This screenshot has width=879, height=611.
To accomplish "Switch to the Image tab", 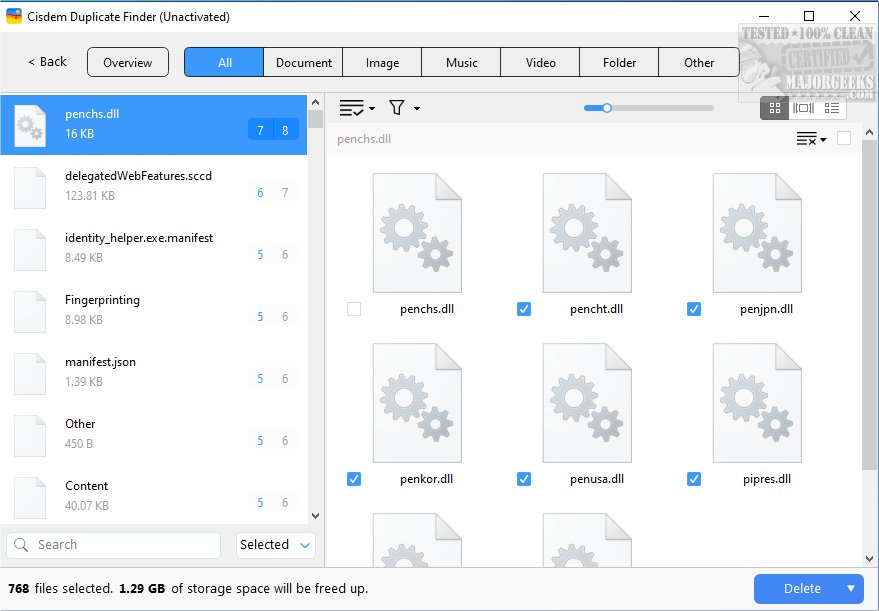I will point(382,62).
